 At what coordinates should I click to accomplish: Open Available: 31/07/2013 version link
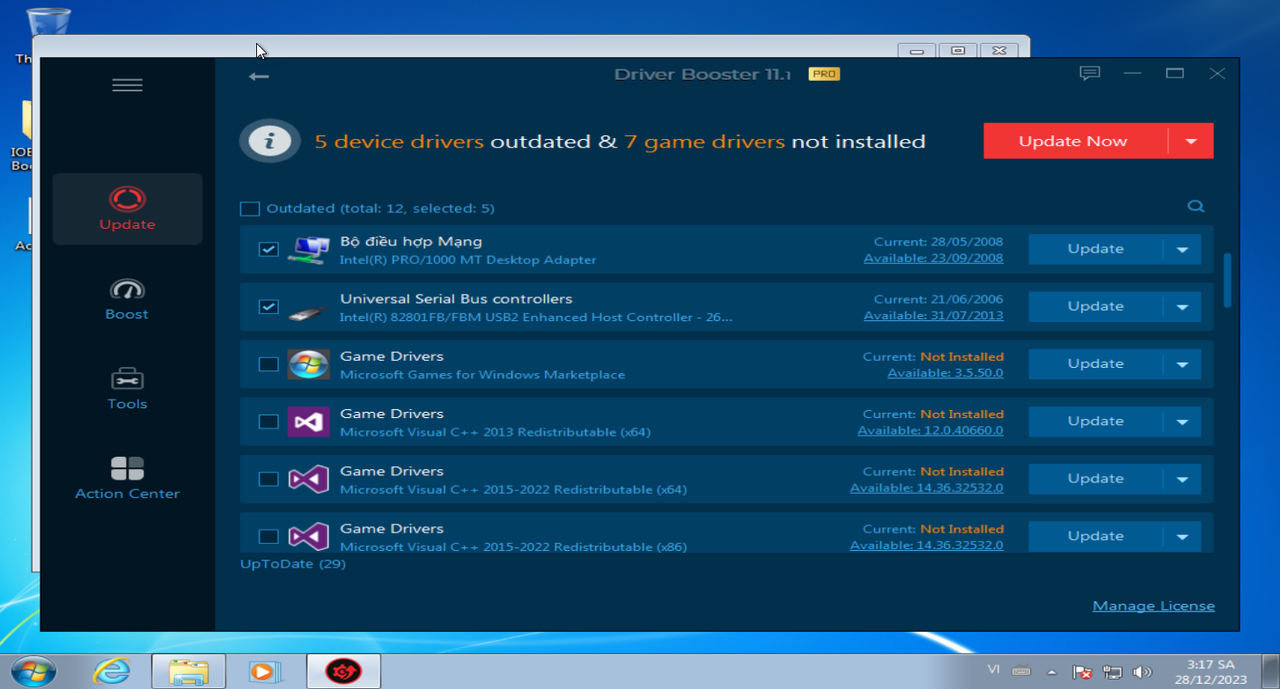click(933, 316)
